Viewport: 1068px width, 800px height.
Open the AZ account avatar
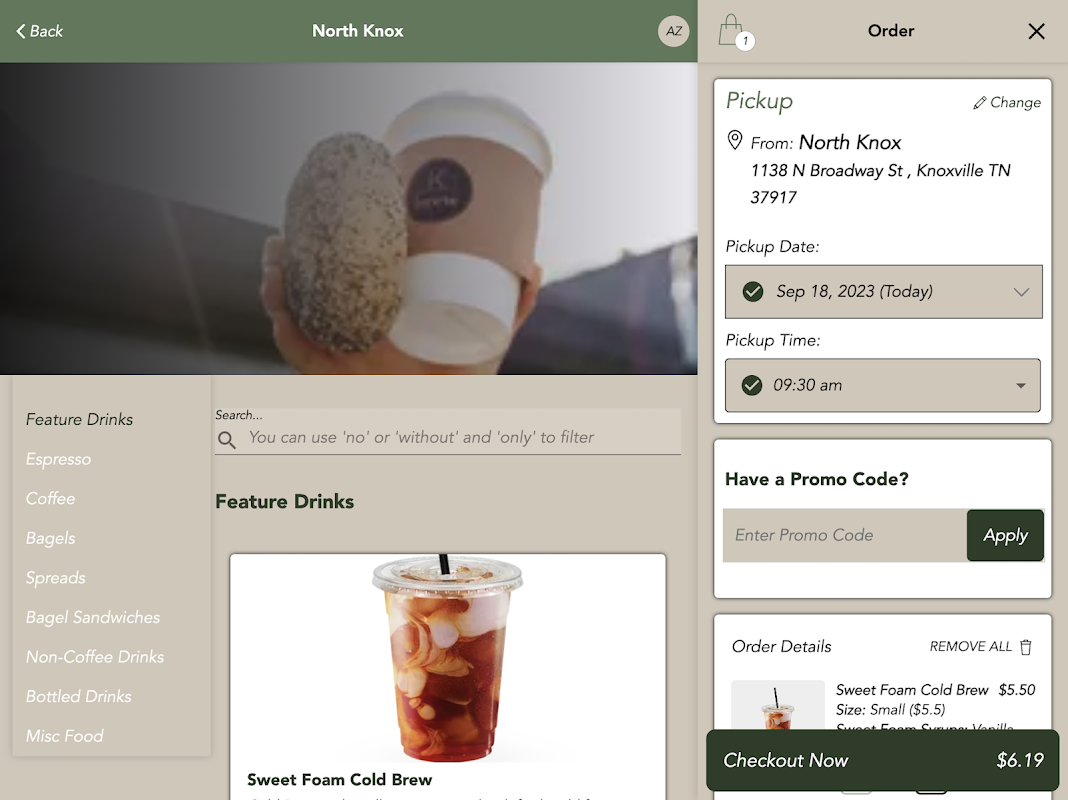pos(673,31)
